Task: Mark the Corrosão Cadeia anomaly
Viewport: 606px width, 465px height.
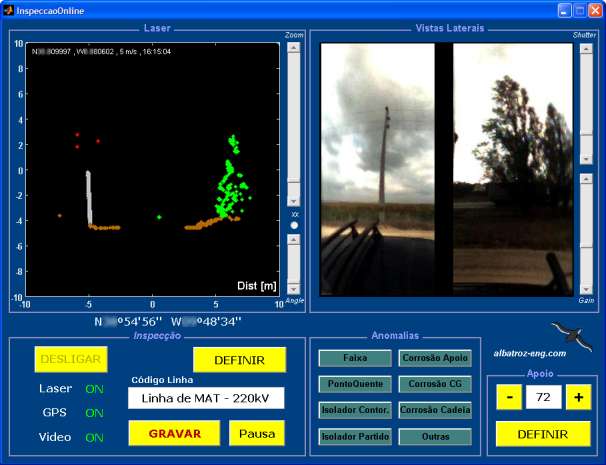Action: click(435, 410)
